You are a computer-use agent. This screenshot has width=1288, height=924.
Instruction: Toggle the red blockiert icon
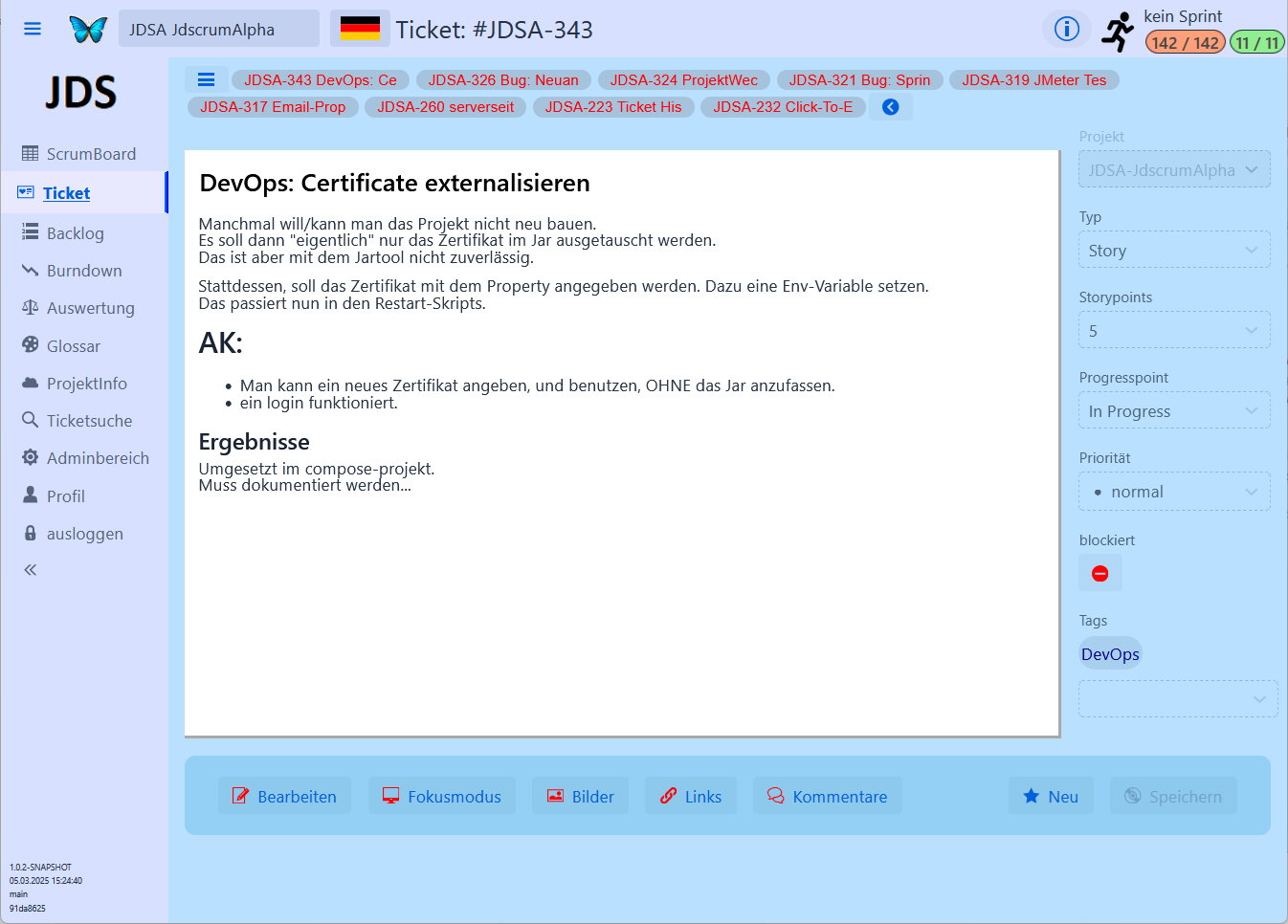[x=1100, y=573]
